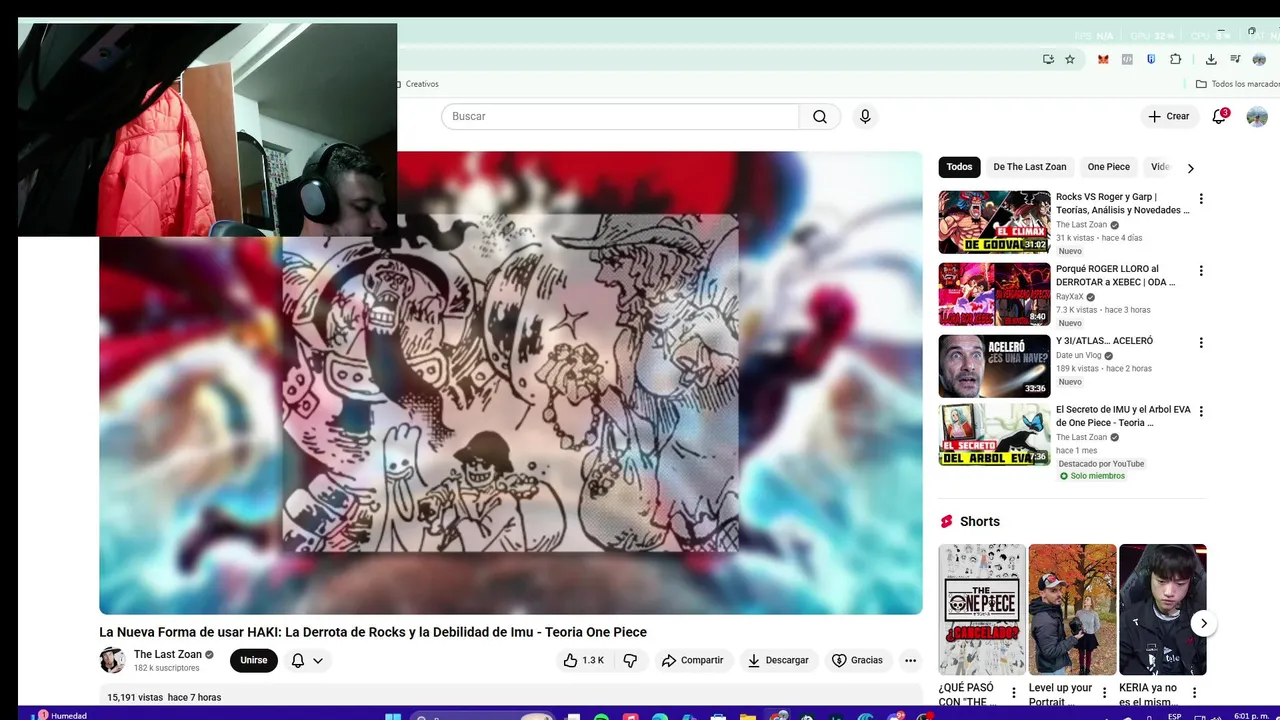Open options for Y 3I/ATLAS... ACELERÓ video
This screenshot has width=1280, height=720.
pos(1201,343)
